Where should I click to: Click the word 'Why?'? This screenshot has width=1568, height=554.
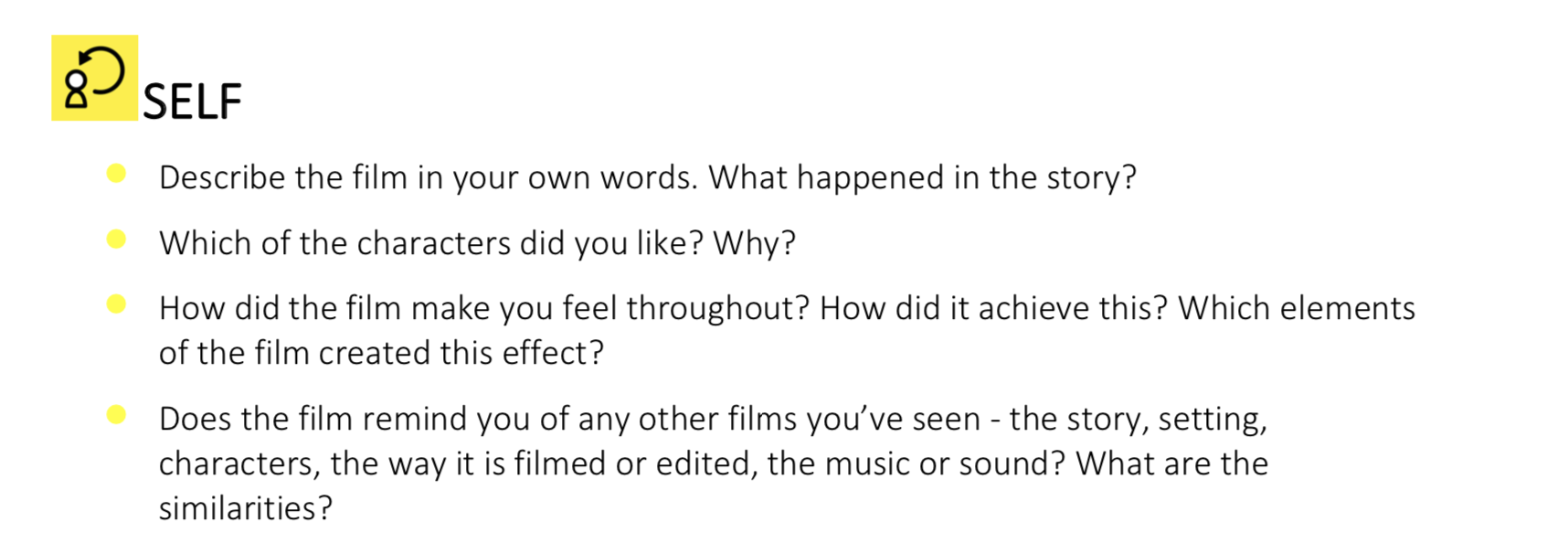tap(754, 243)
